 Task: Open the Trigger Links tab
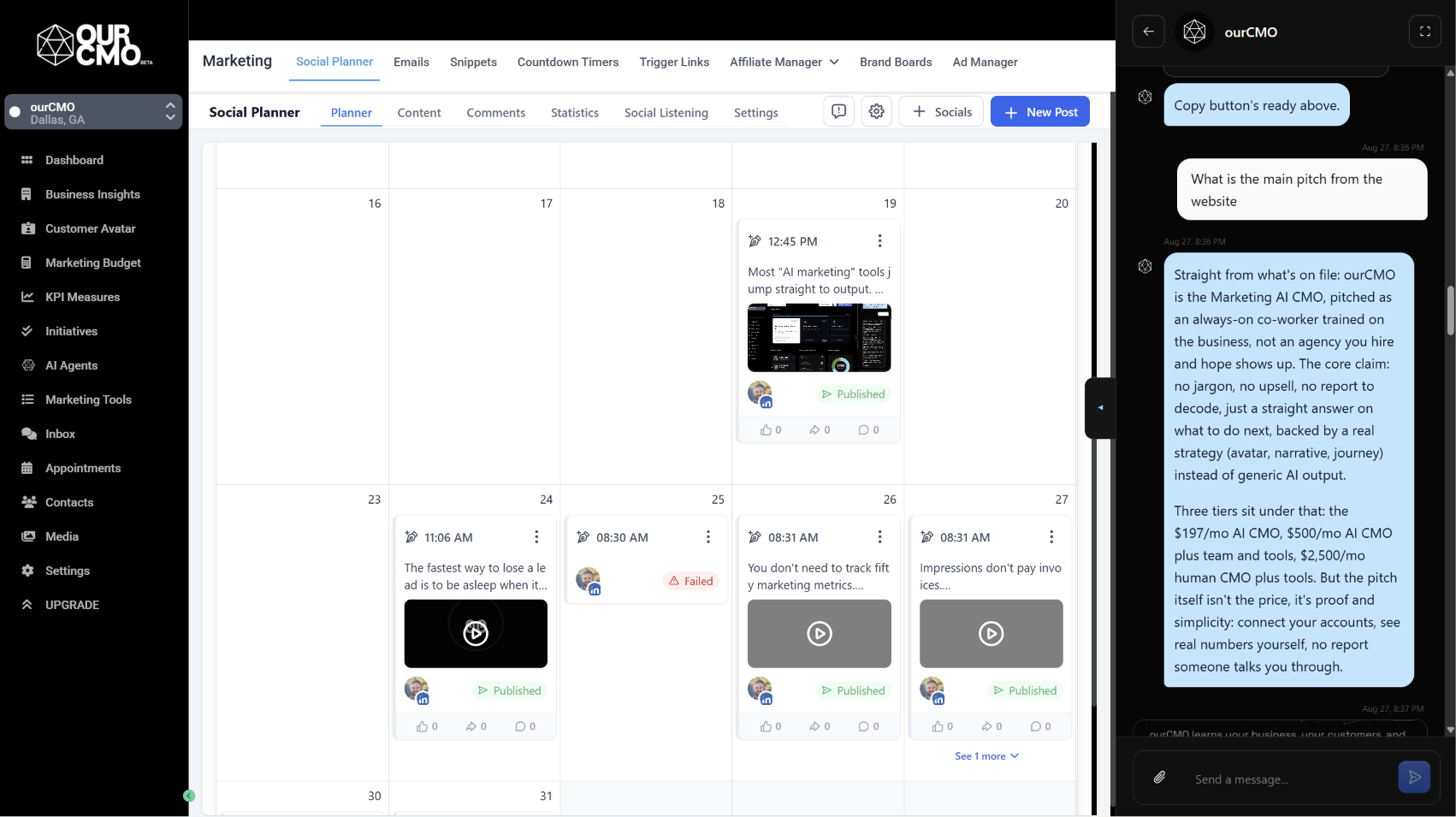(x=674, y=62)
